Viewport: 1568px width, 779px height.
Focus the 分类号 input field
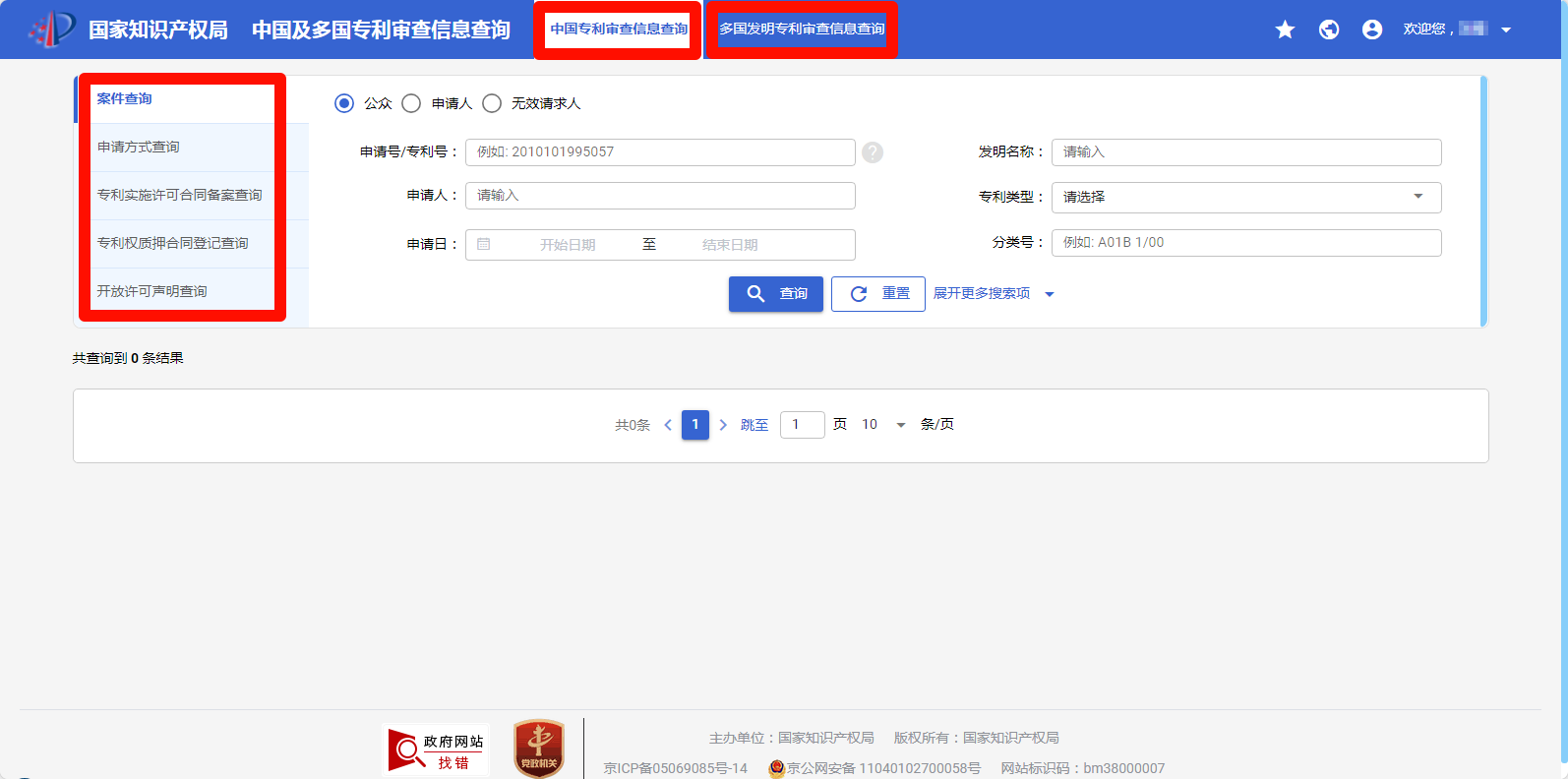1246,243
